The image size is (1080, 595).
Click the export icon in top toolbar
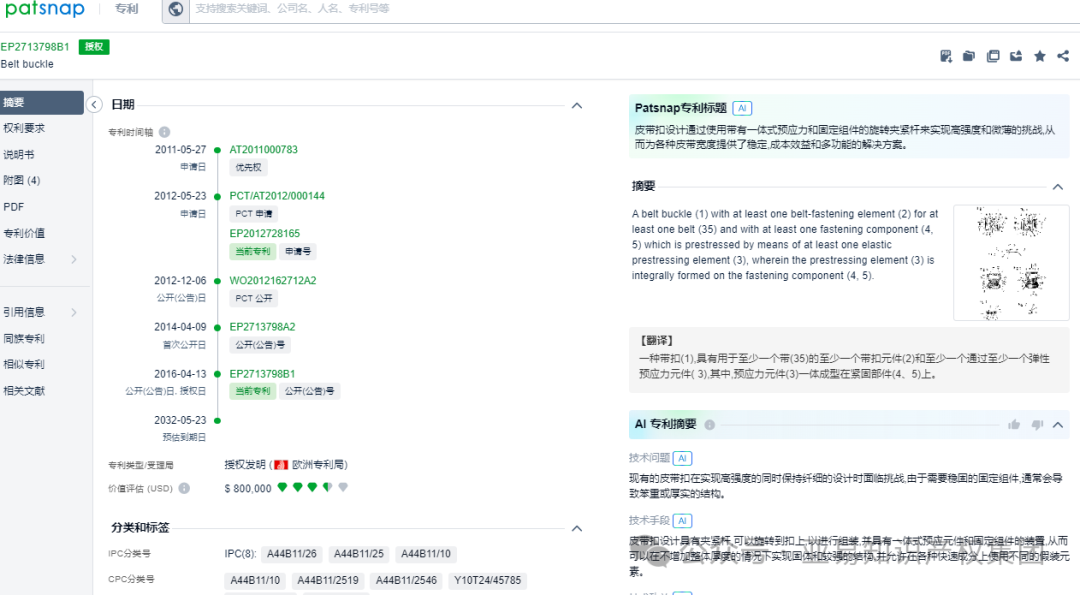coord(1016,56)
